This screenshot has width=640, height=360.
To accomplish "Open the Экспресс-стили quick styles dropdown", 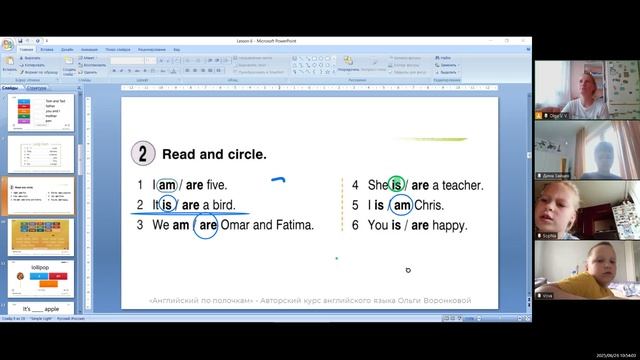I will coord(373,64).
